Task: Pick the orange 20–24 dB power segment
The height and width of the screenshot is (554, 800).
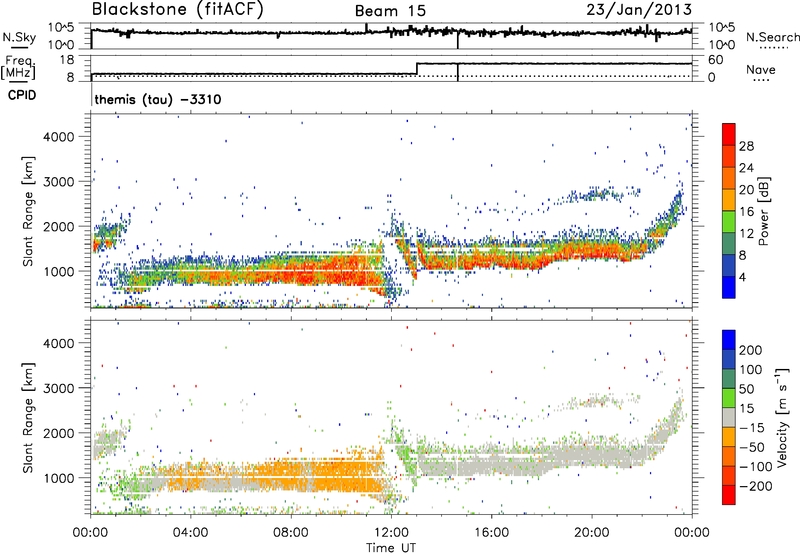Action: pyautogui.click(x=729, y=179)
